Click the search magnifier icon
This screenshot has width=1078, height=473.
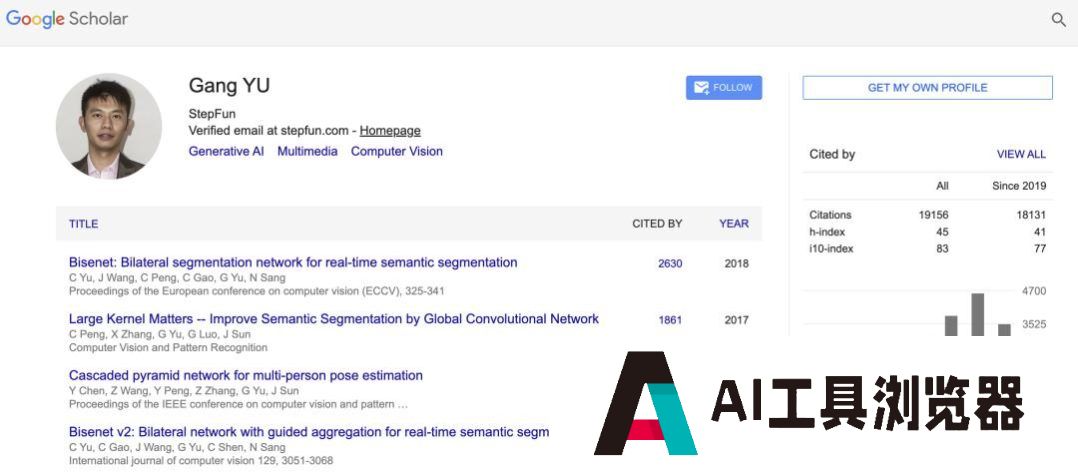click(x=1059, y=20)
